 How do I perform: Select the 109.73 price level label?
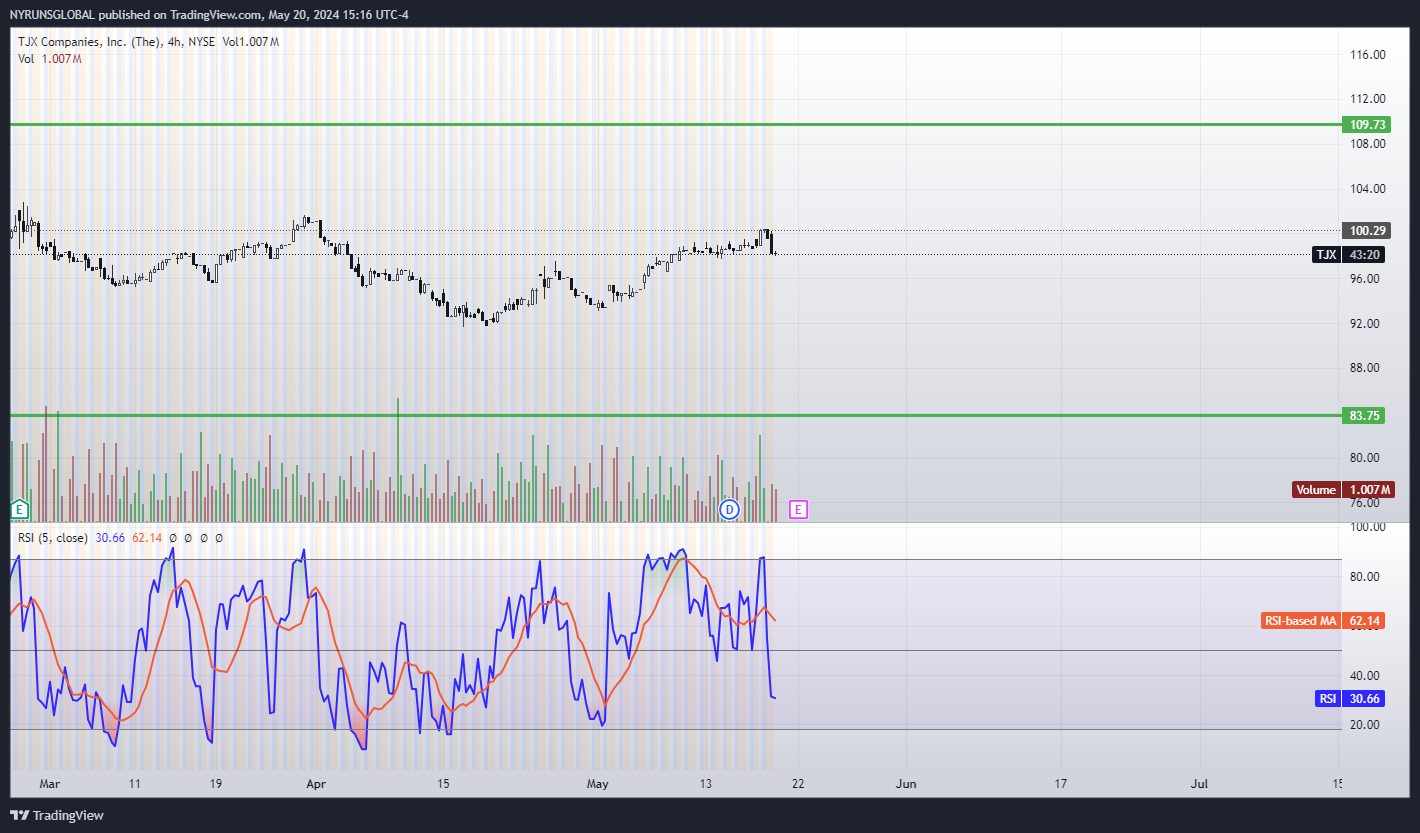coord(1366,124)
